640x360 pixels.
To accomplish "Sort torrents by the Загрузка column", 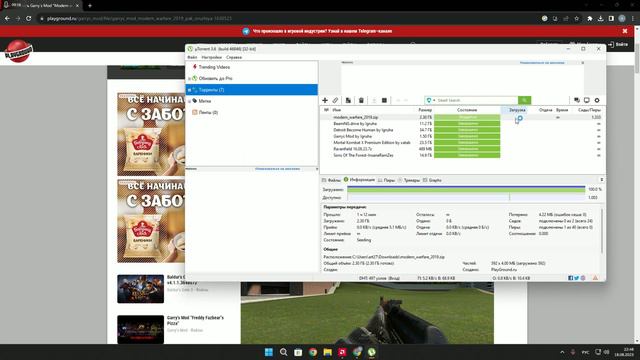I will 517,110.
